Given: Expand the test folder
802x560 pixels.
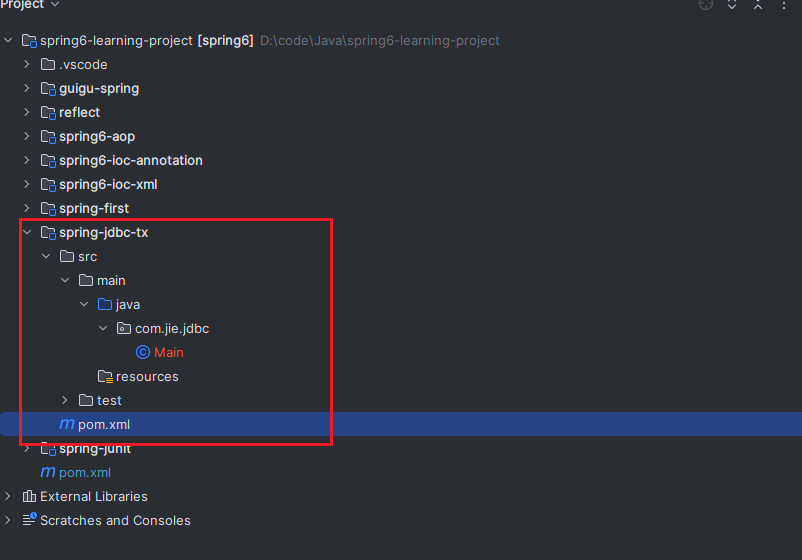Looking at the screenshot, I should [64, 400].
